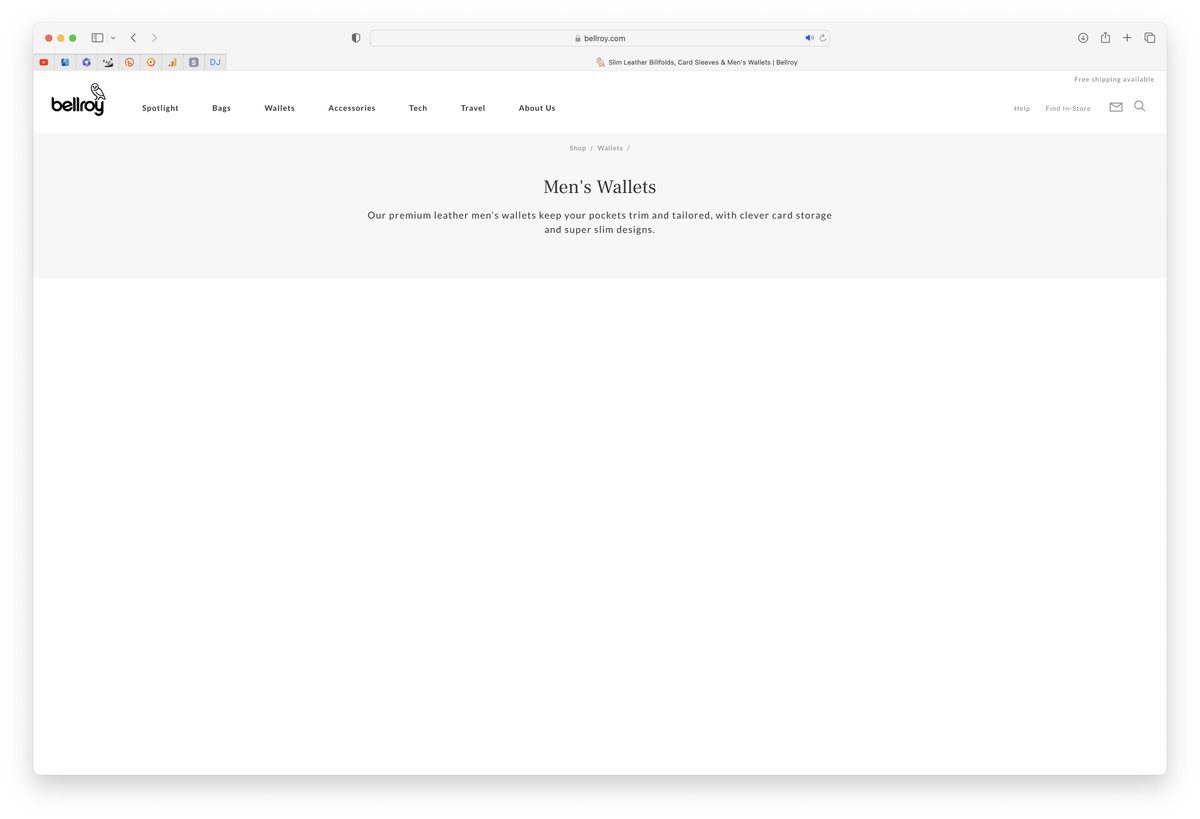Open the YouTube pinned tab

coord(44,62)
